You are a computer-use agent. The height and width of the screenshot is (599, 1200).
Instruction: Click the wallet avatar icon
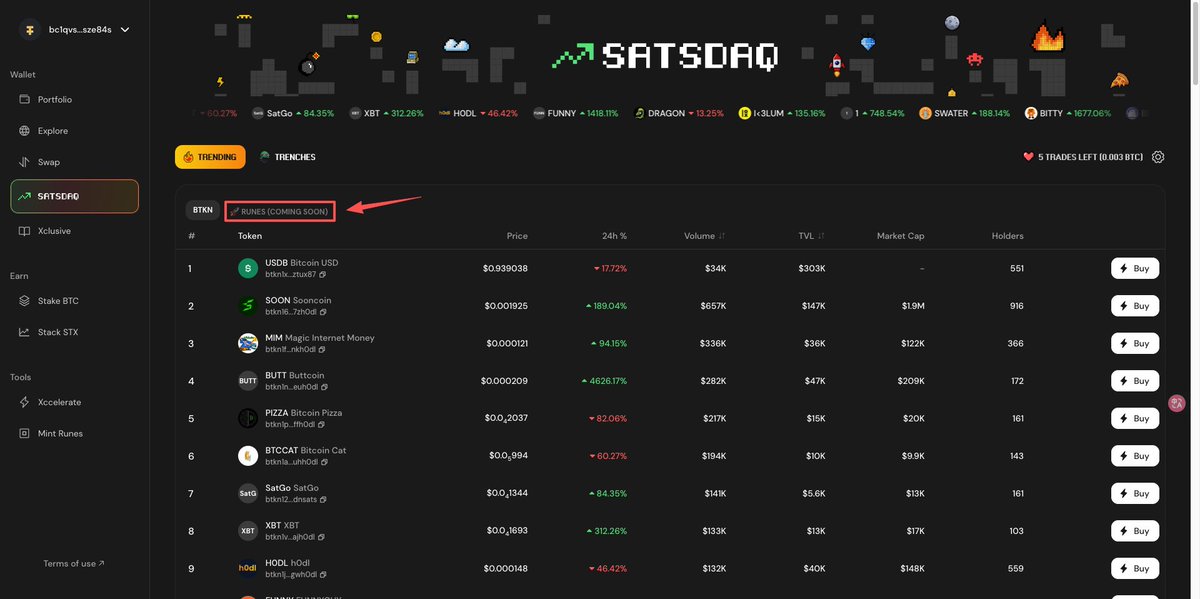click(x=30, y=30)
